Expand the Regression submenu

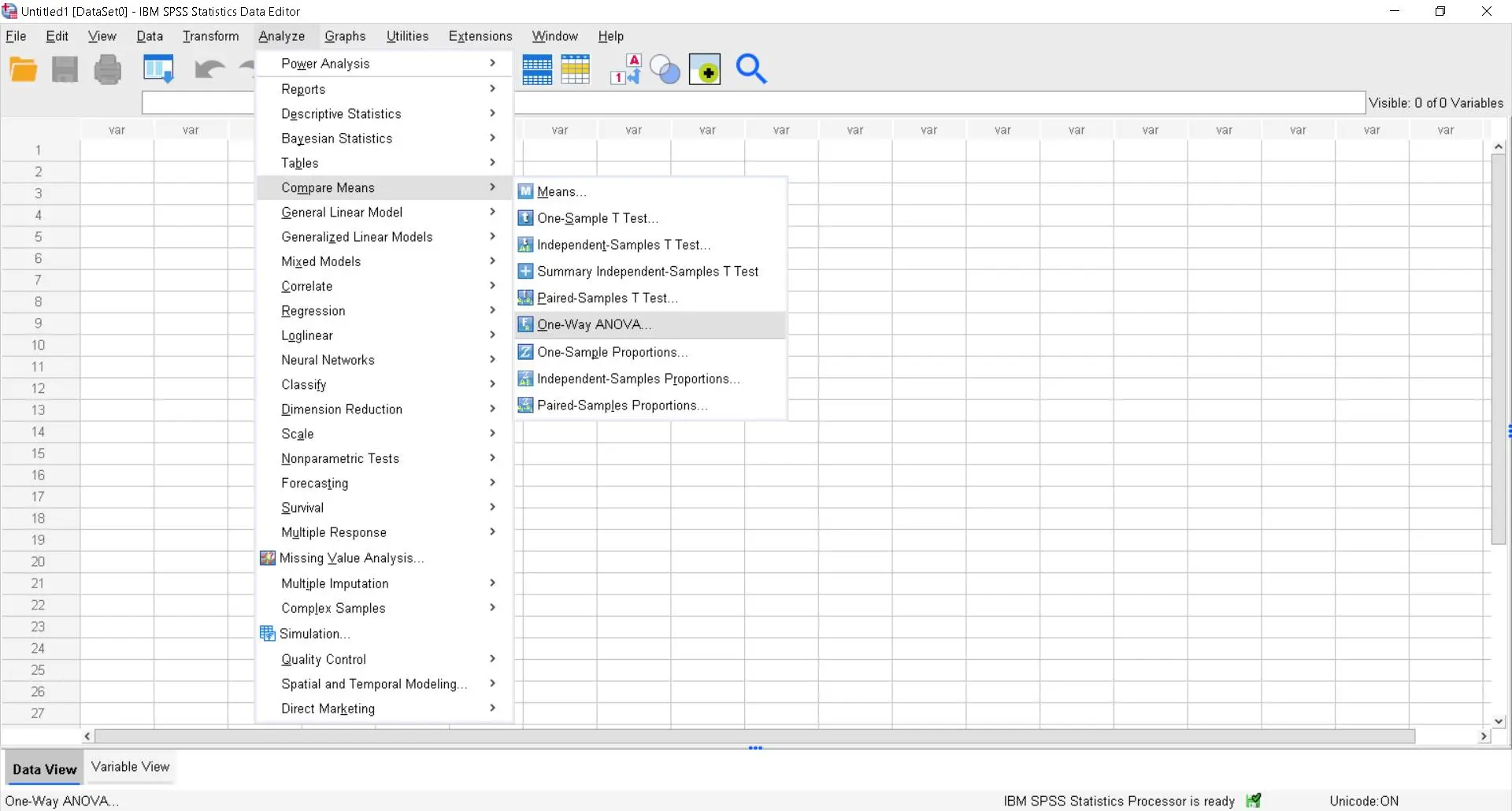[313, 311]
